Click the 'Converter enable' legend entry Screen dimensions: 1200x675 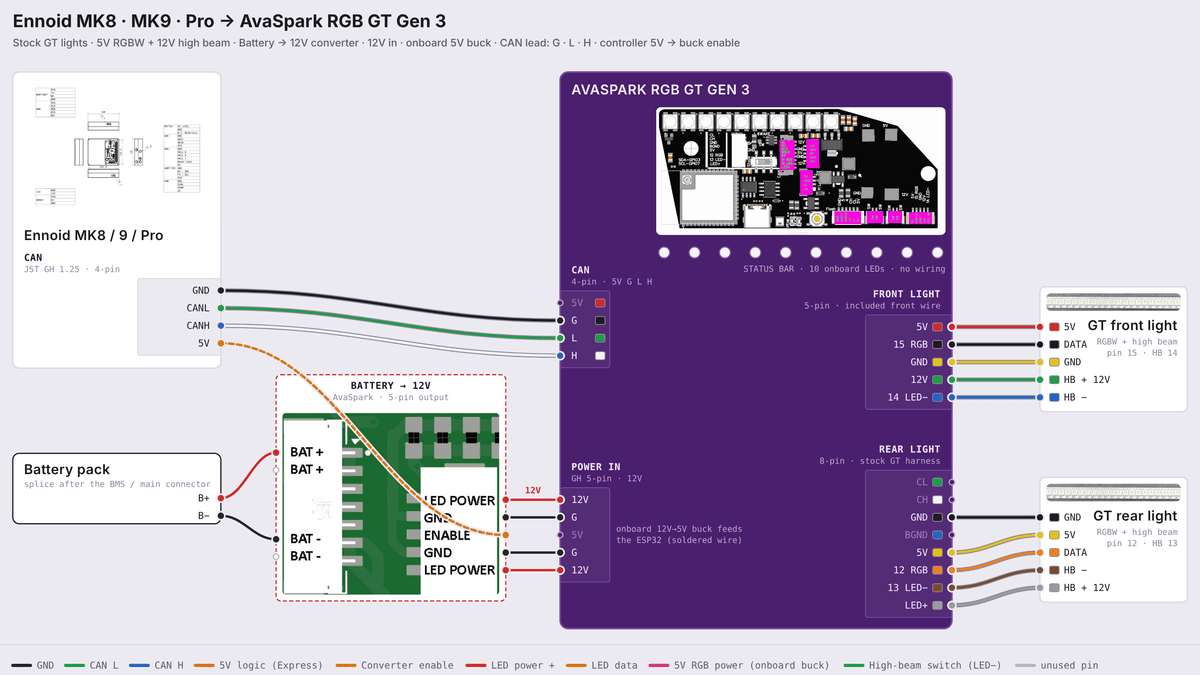point(394,665)
